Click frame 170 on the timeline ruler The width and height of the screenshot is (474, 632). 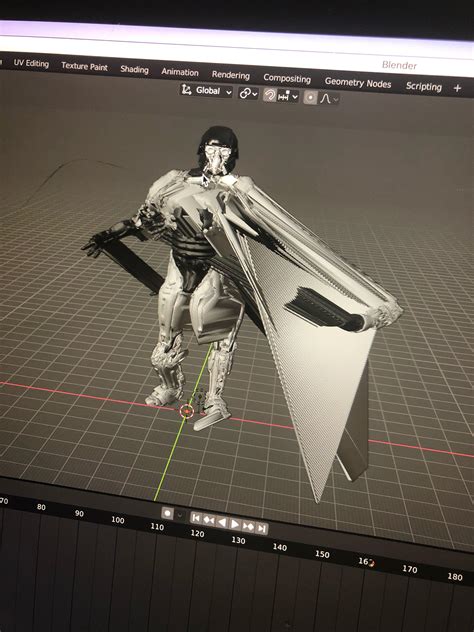pos(410,569)
